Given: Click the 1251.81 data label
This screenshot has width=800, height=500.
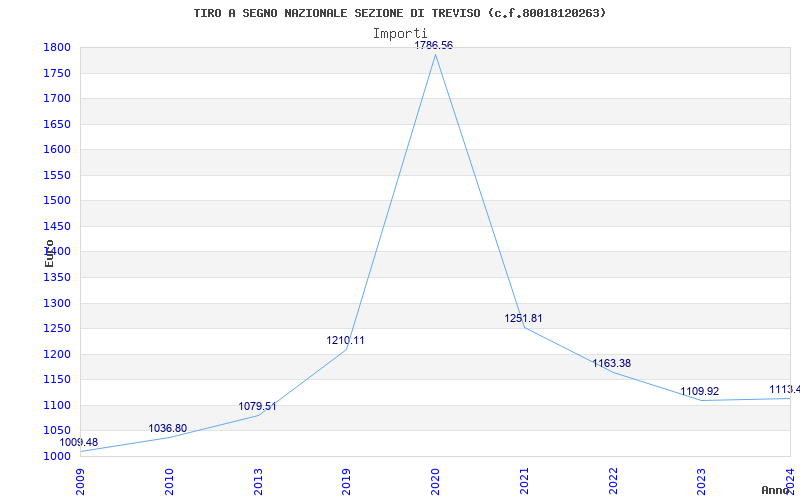Looking at the screenshot, I should point(523,318).
